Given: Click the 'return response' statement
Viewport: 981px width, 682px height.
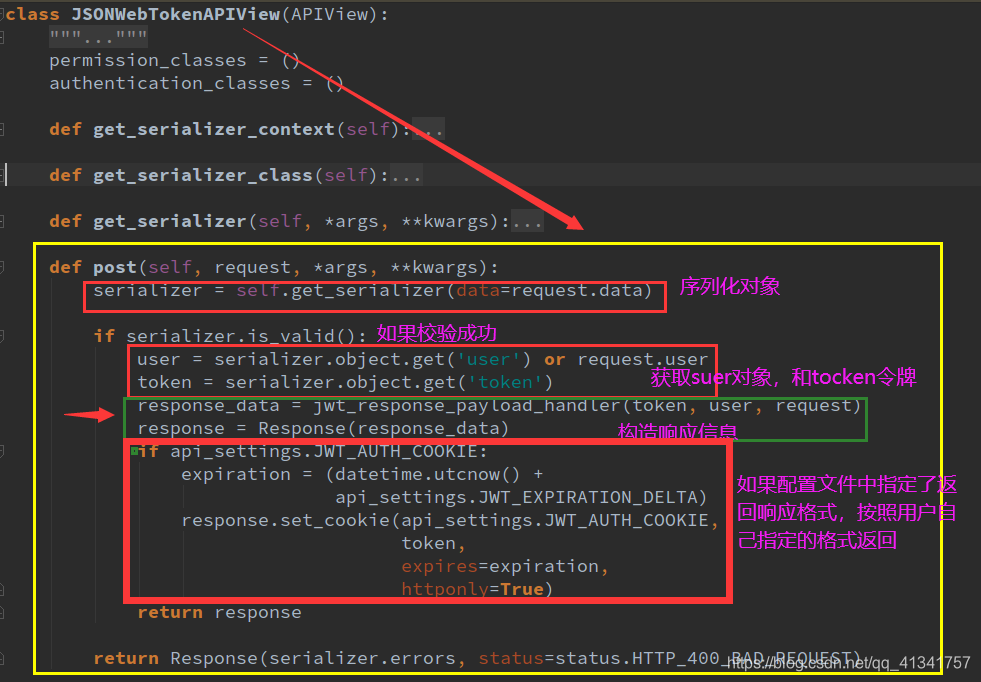Looking at the screenshot, I should coord(220,613).
